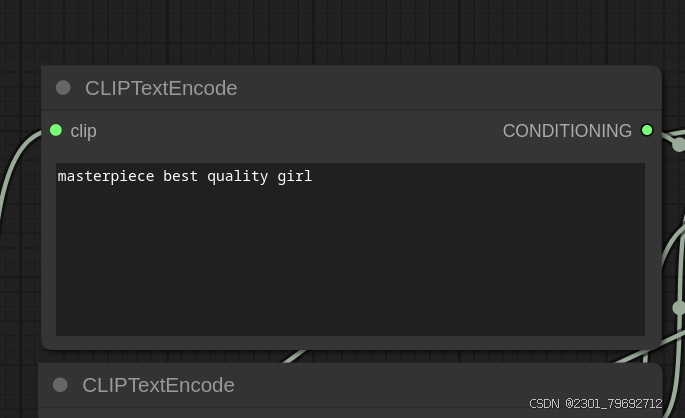Click the lower-right wire reroute dot
This screenshot has height=418, width=685.
pyautogui.click(x=679, y=308)
